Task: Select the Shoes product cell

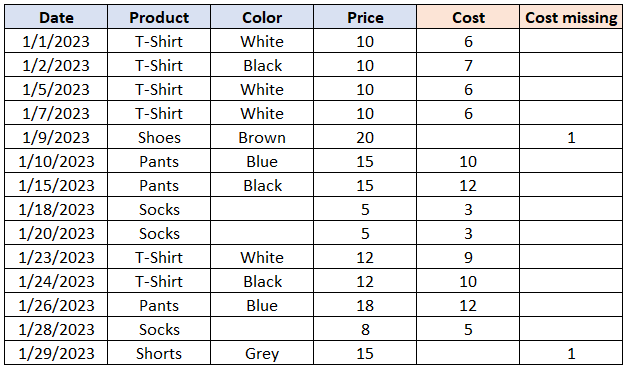Action: (159, 137)
